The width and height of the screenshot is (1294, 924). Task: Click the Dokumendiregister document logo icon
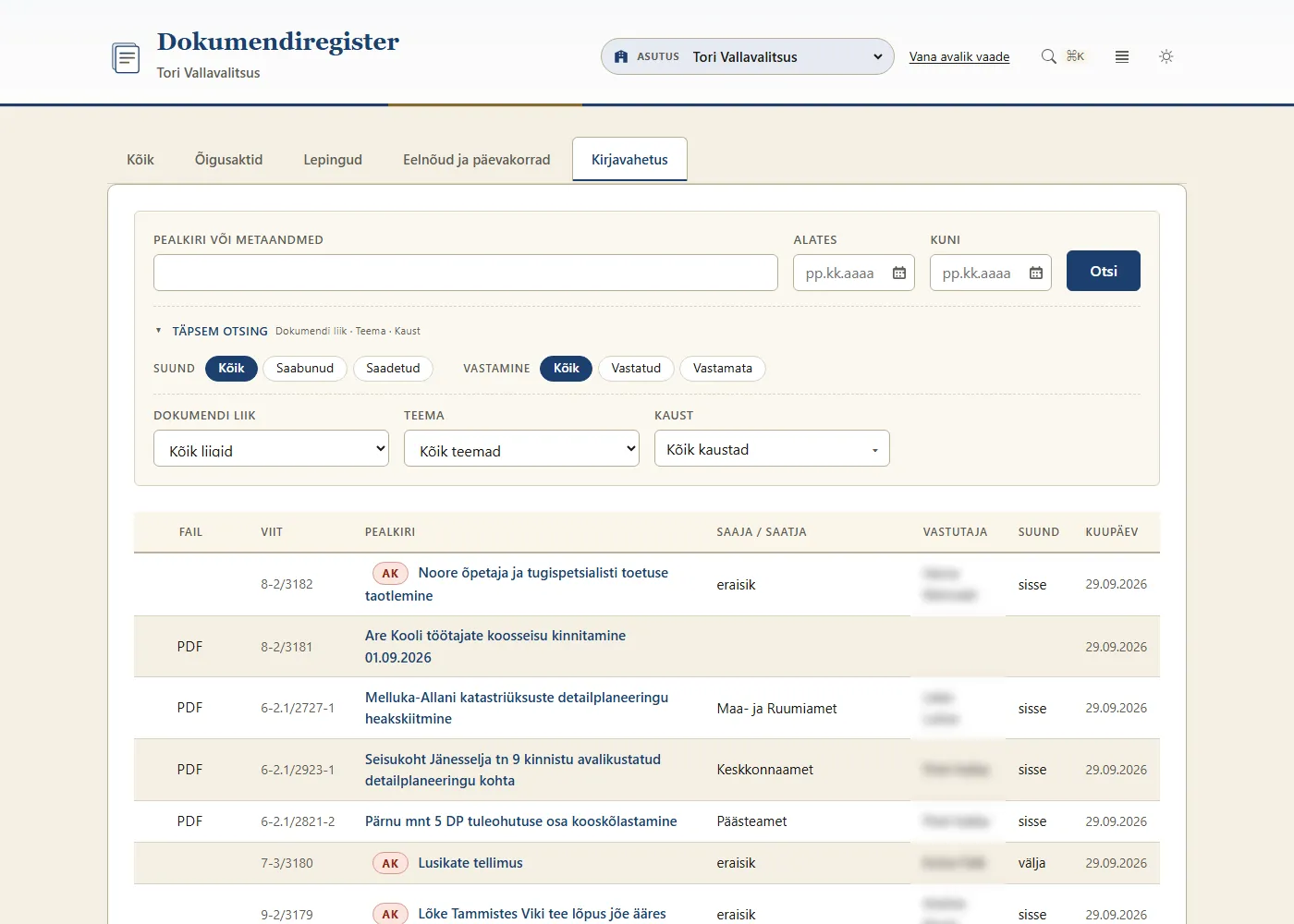click(126, 58)
